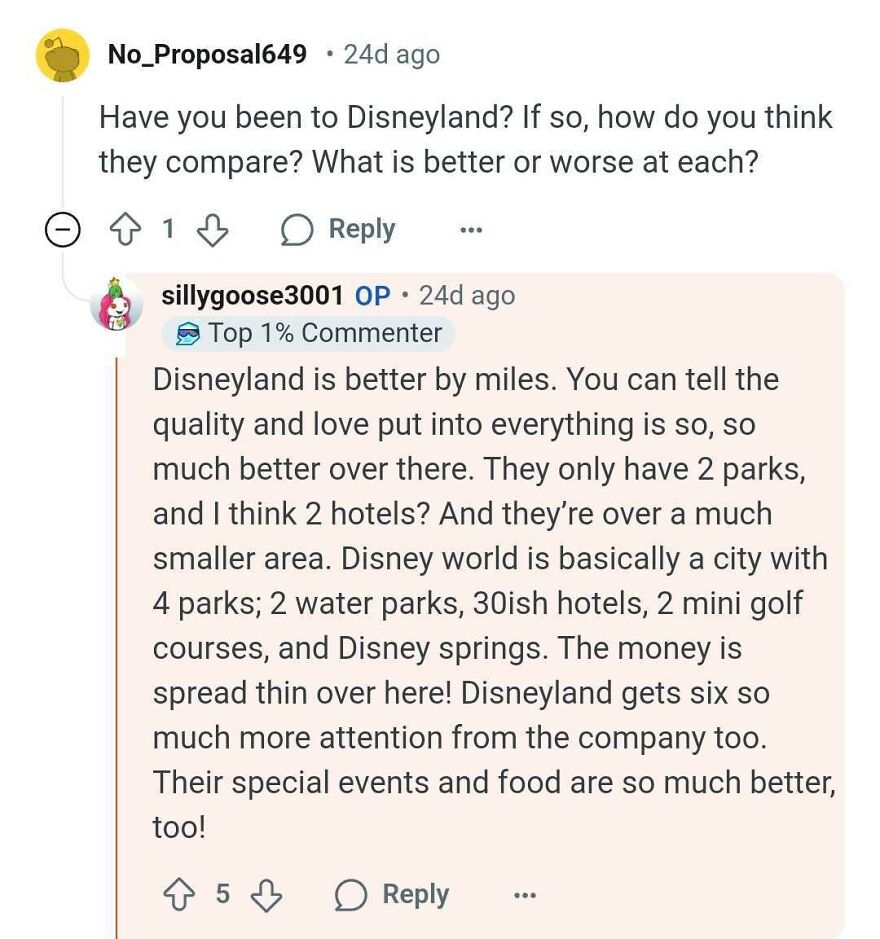Click Reply text on sillygoose3001's comment
Image resolution: width=880 pixels, height=939 pixels.
coord(416,894)
